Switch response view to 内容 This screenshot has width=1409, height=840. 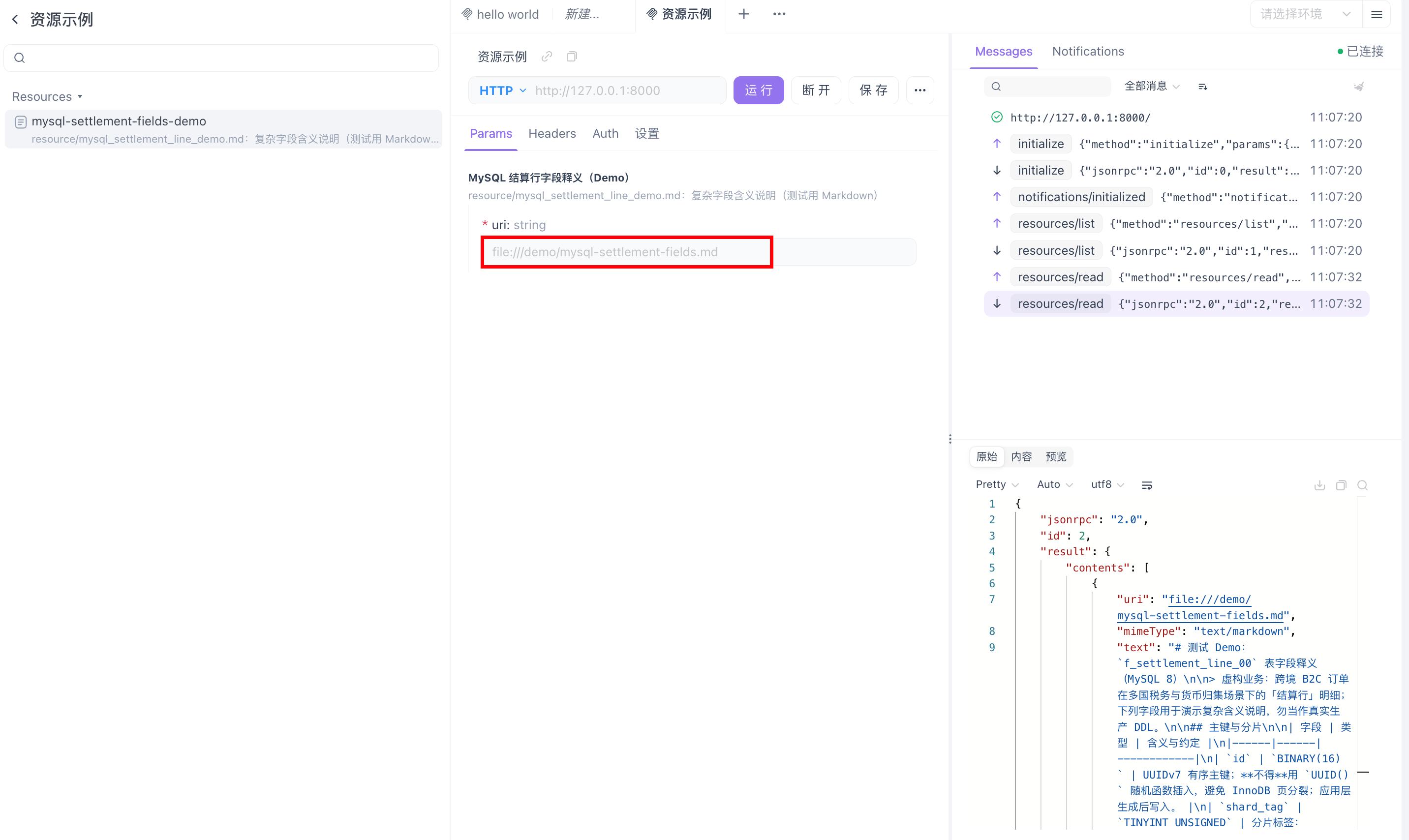pos(1021,456)
